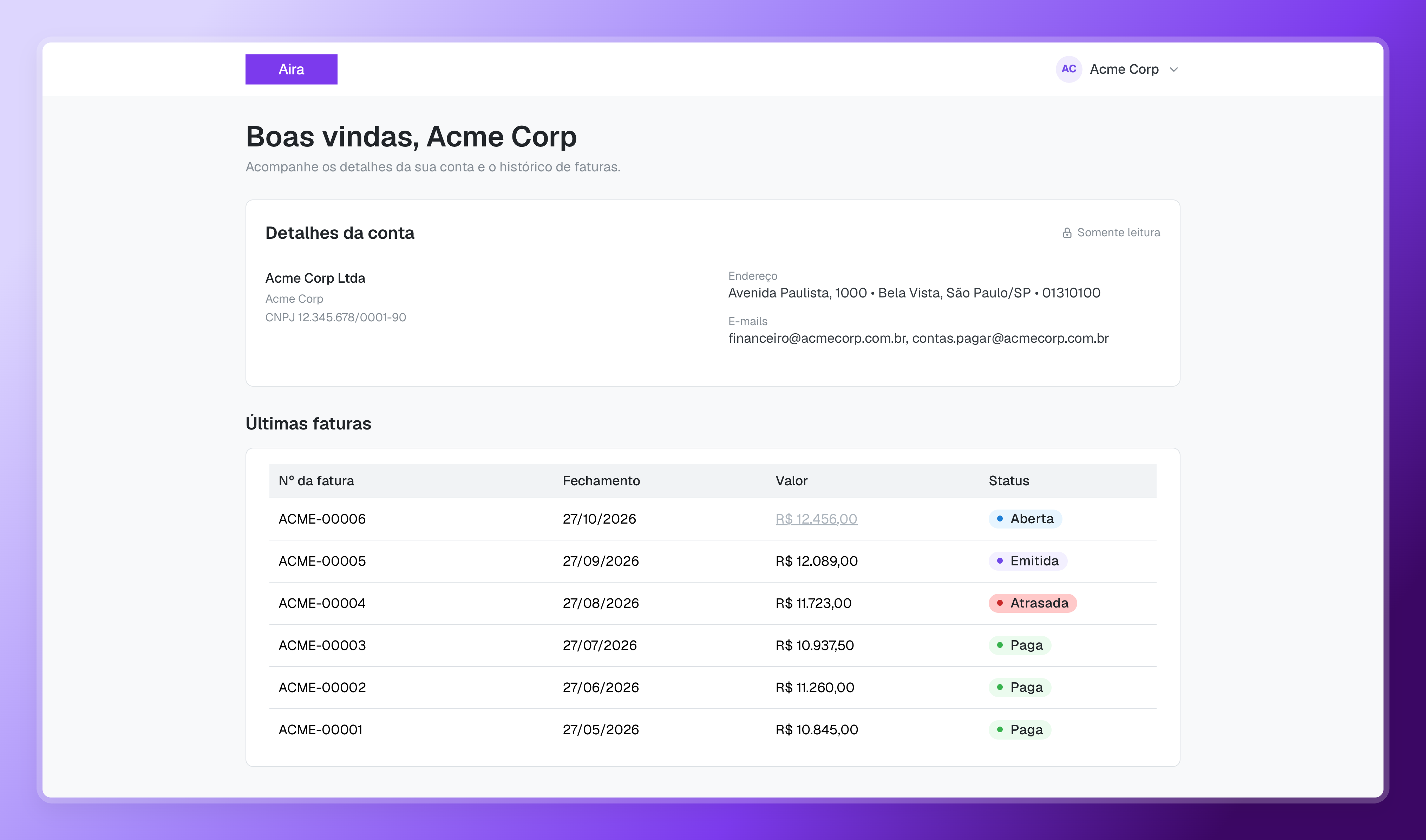Viewport: 1426px width, 840px height.
Task: Click the amount R$ 12.089,00
Action: tap(816, 561)
